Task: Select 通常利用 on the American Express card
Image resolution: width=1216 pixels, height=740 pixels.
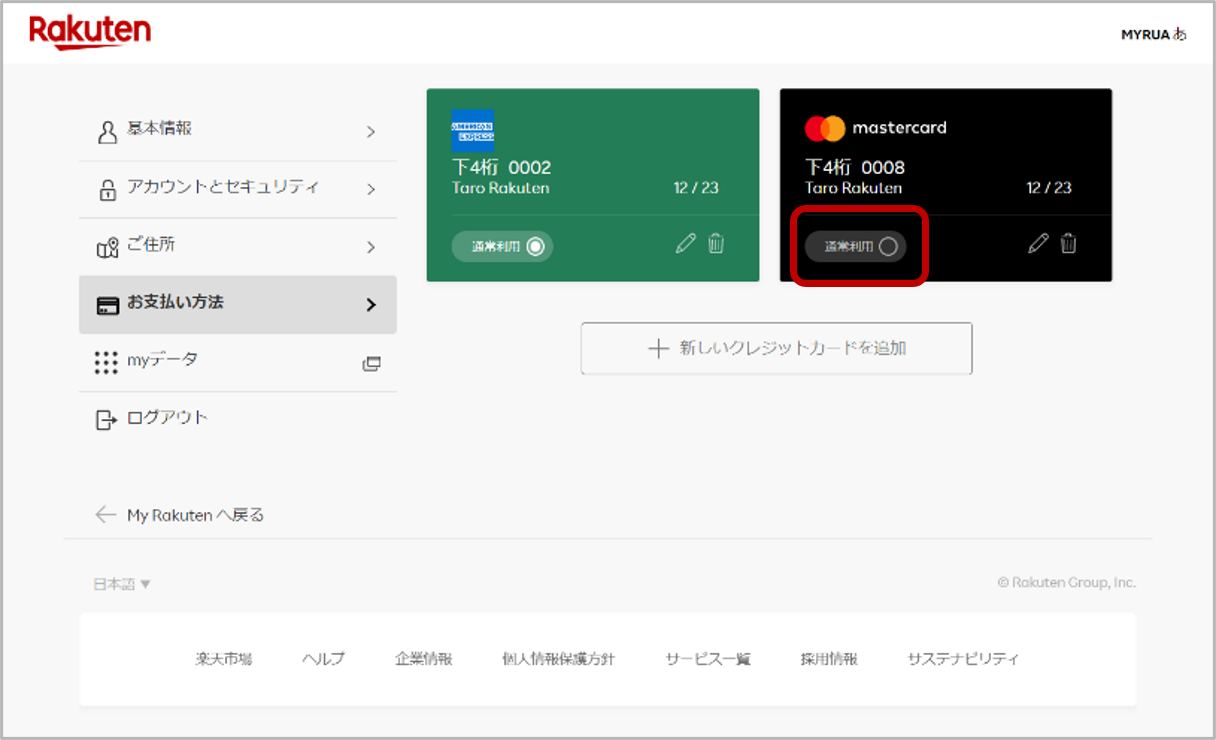Action: point(502,246)
